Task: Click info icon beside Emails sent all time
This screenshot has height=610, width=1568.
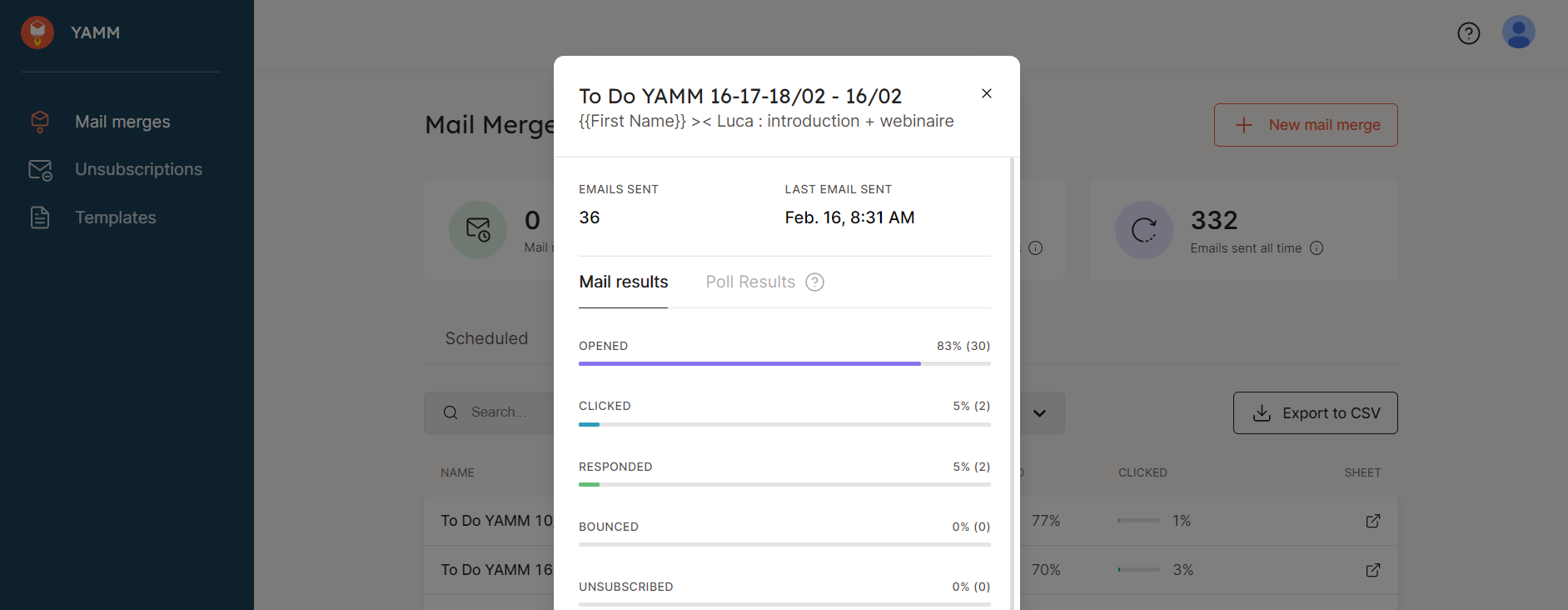Action: [x=1317, y=248]
